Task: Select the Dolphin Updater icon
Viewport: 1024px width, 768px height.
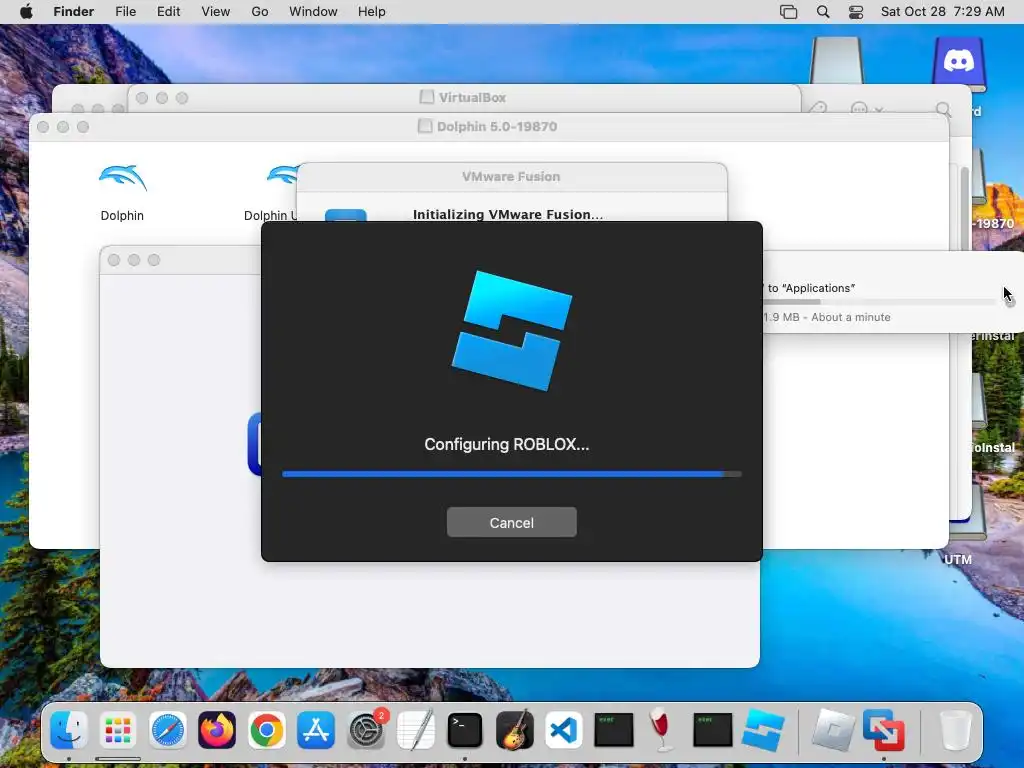Action: (282, 176)
